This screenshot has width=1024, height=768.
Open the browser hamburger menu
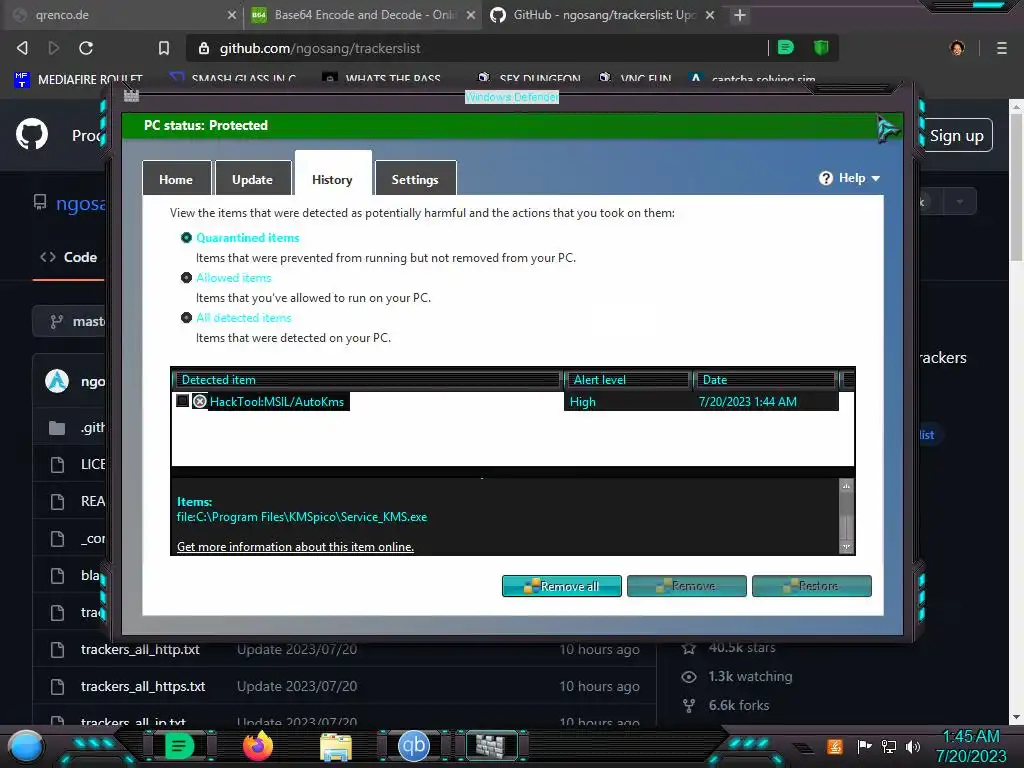point(1001,48)
